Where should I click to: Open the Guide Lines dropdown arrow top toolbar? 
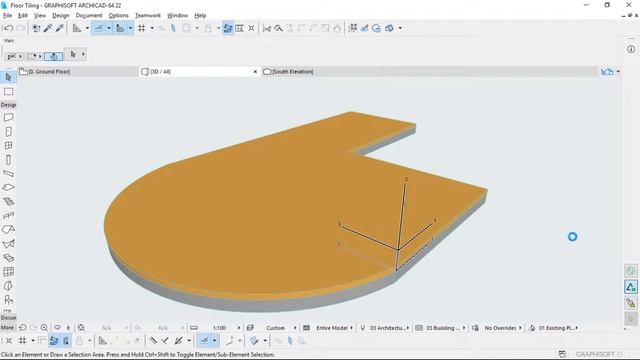(109, 28)
